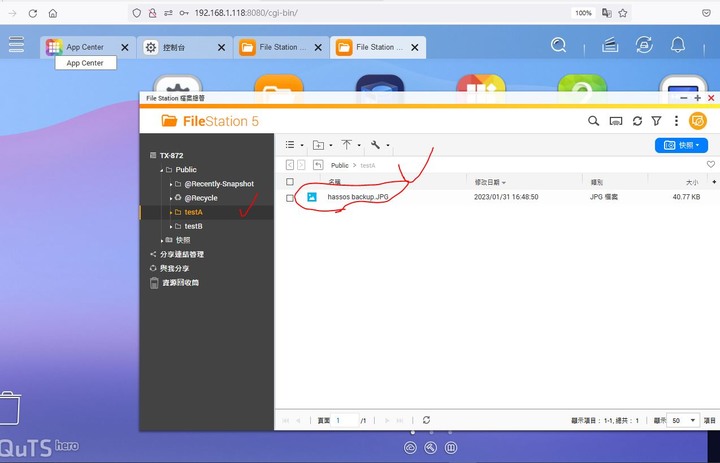The image size is (720, 463).
Task: Select the TX-872 root node
Action: click(171, 155)
